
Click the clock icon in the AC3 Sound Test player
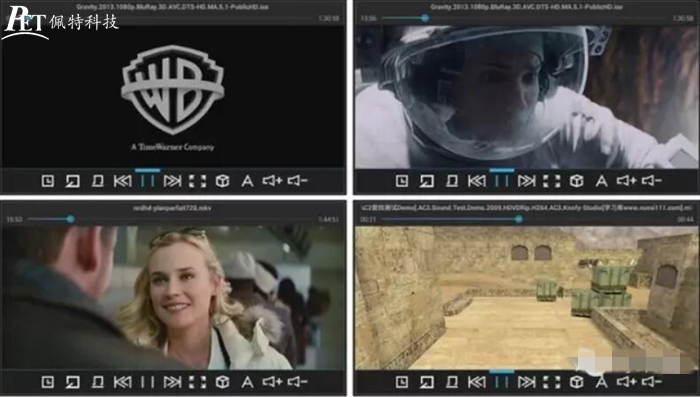402,382
